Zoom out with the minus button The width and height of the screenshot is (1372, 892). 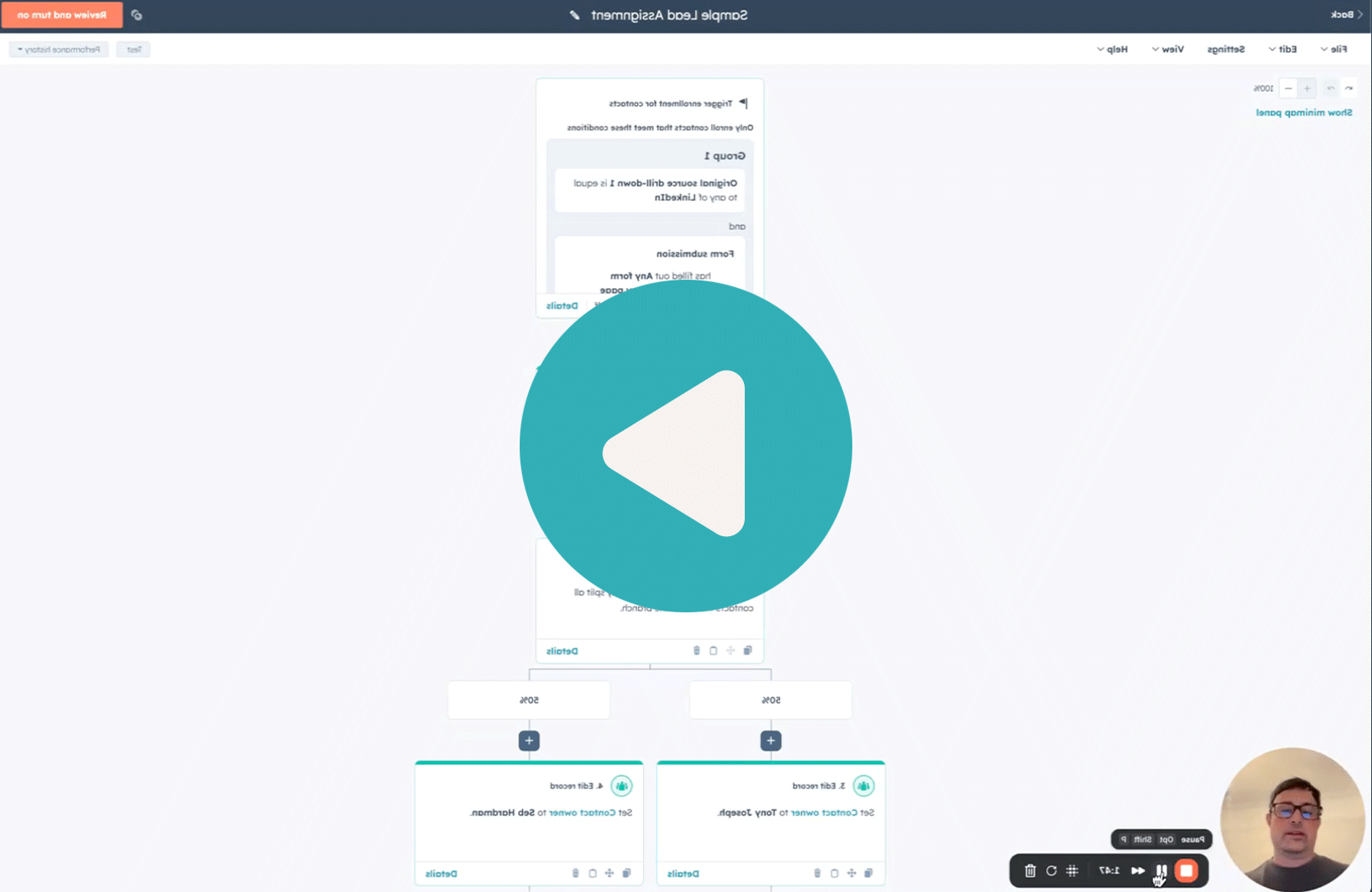tap(1288, 88)
